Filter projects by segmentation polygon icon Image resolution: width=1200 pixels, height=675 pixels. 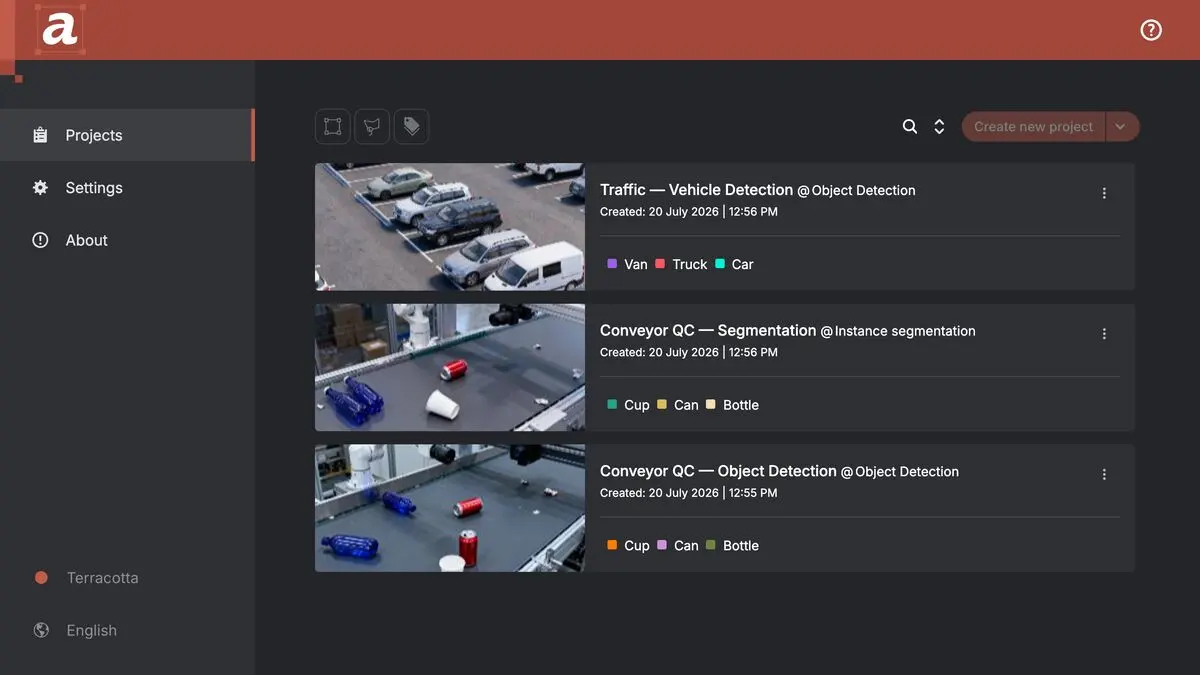[372, 126]
